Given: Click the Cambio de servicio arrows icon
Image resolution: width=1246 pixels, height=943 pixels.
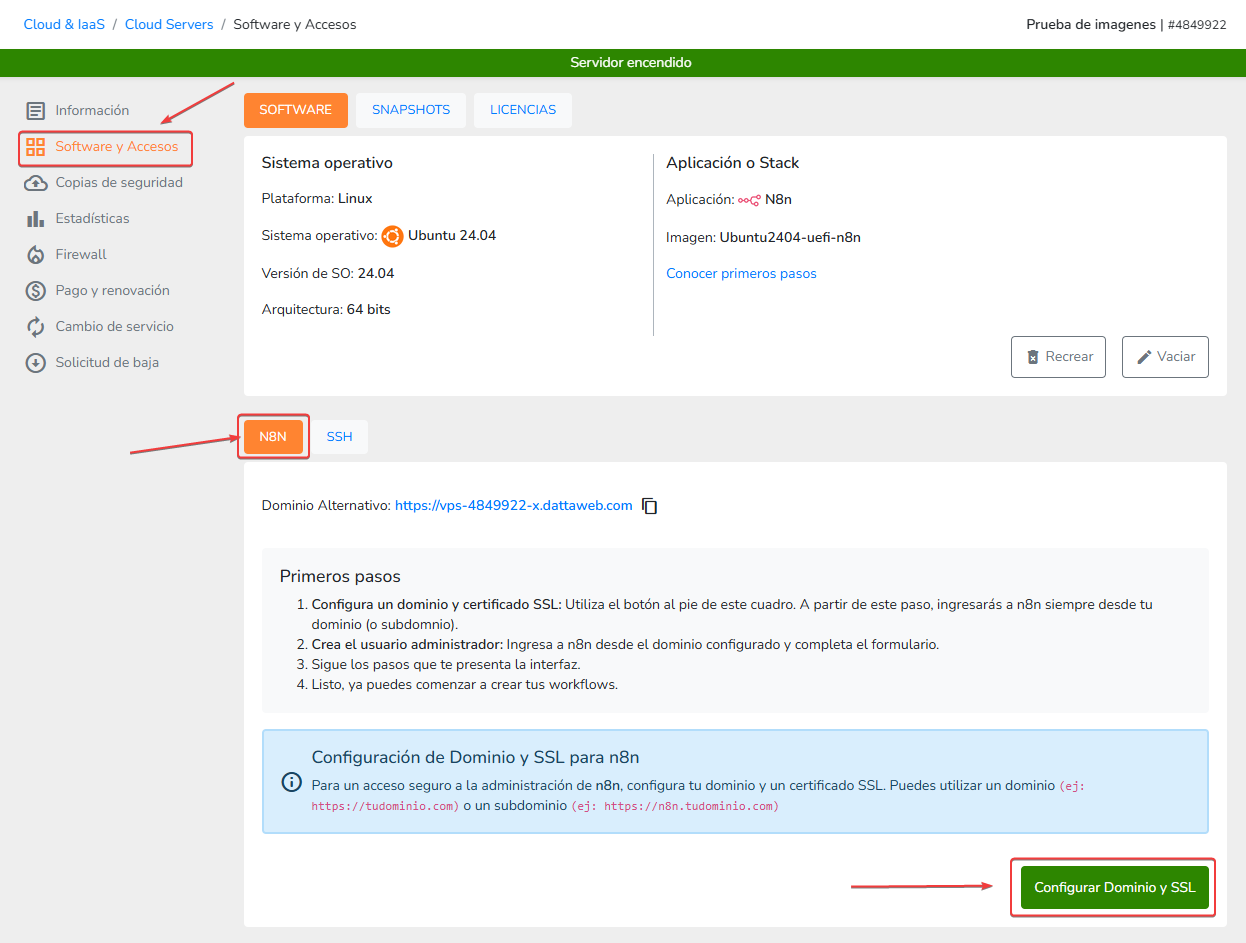Looking at the screenshot, I should point(36,327).
